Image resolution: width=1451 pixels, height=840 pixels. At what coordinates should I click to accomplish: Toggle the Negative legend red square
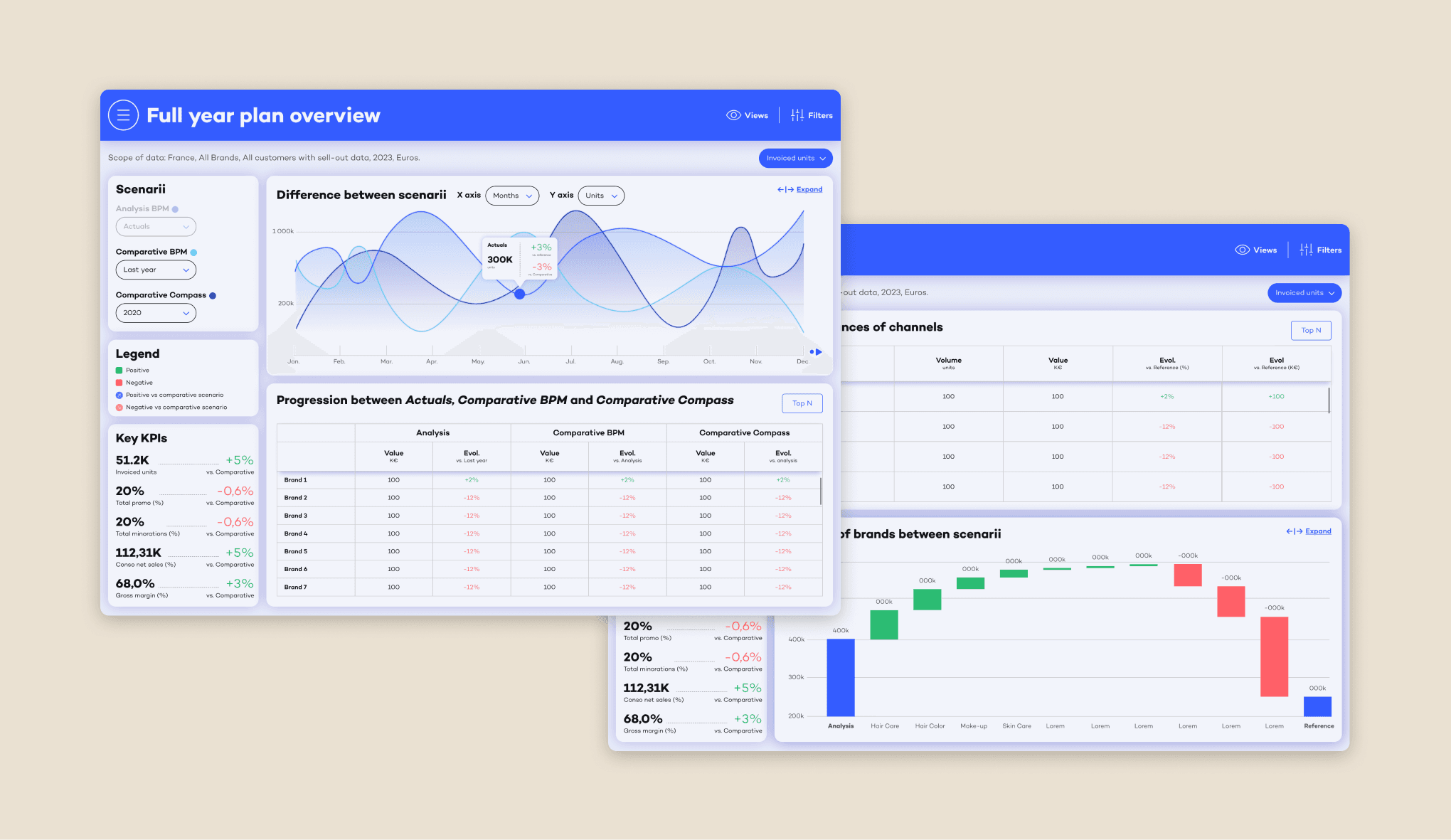119,383
